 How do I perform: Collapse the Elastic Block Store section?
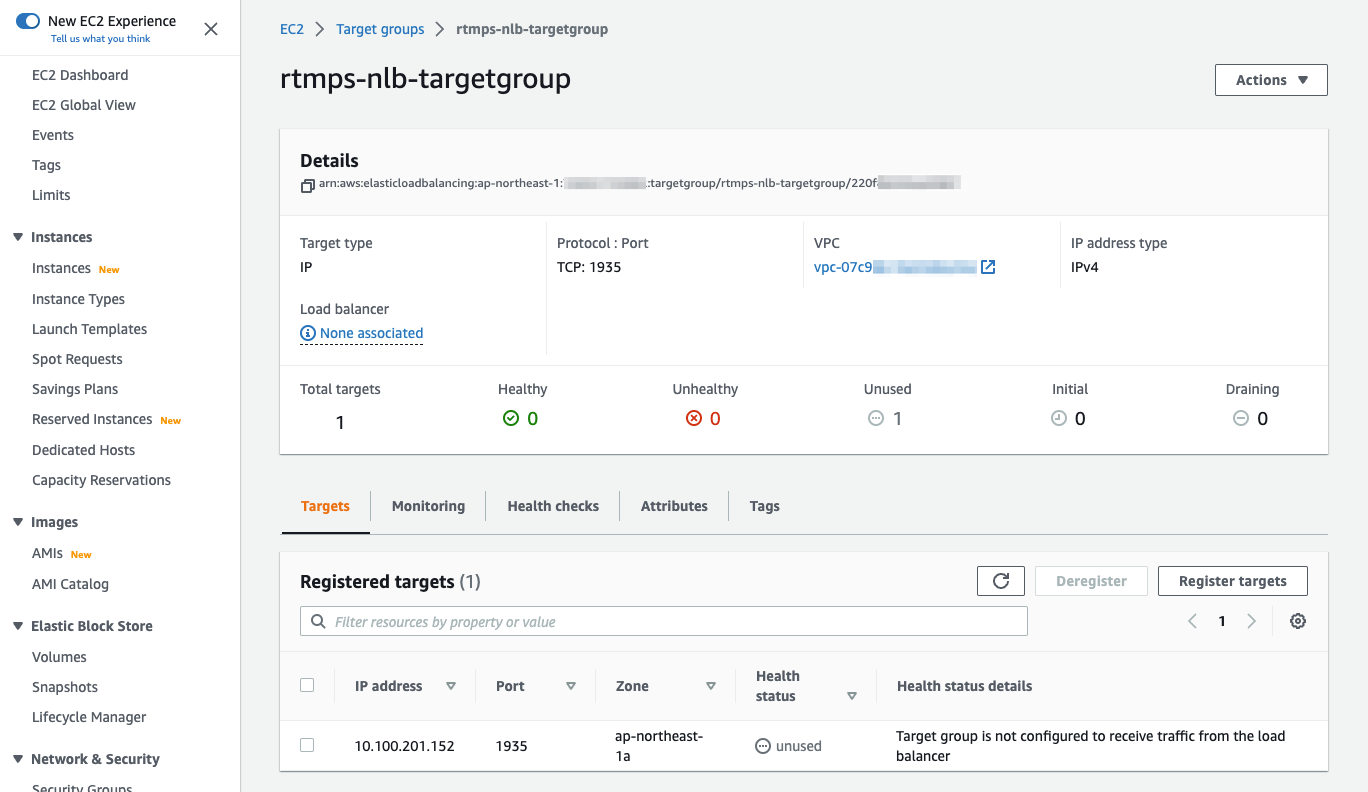point(18,626)
